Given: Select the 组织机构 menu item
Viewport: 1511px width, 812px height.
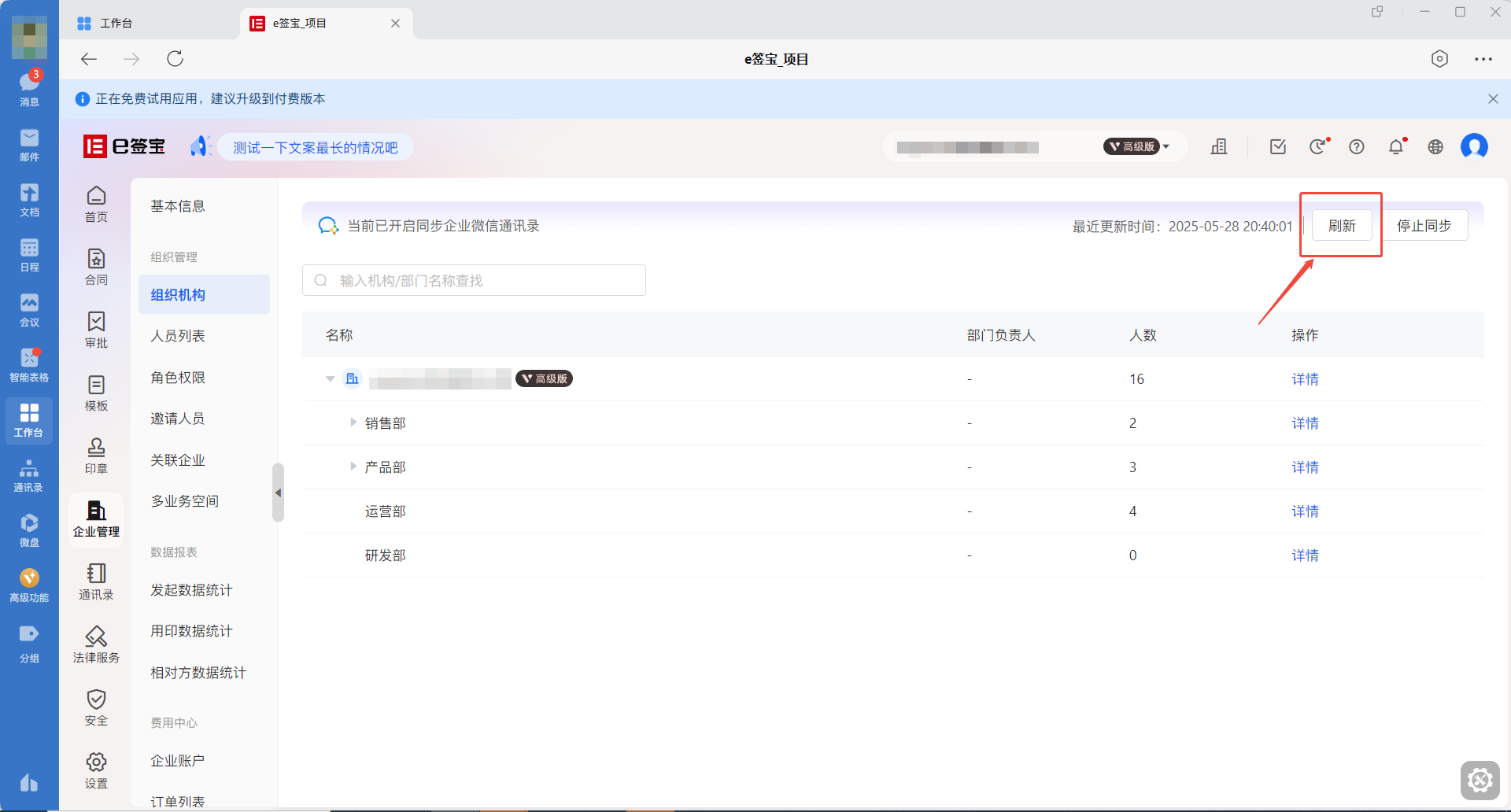Looking at the screenshot, I should [204, 294].
